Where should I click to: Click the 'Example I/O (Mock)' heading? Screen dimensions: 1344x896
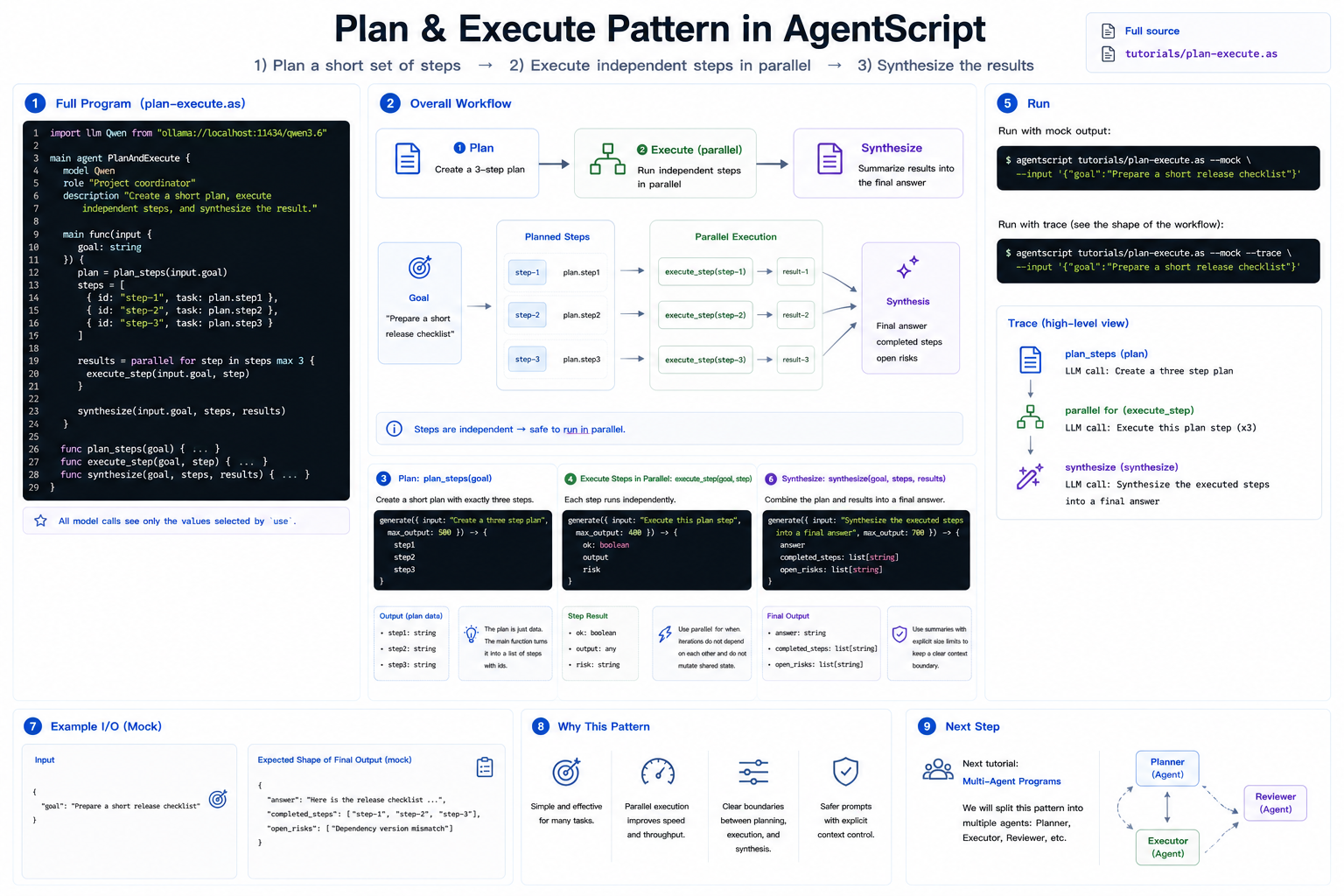pos(106,726)
